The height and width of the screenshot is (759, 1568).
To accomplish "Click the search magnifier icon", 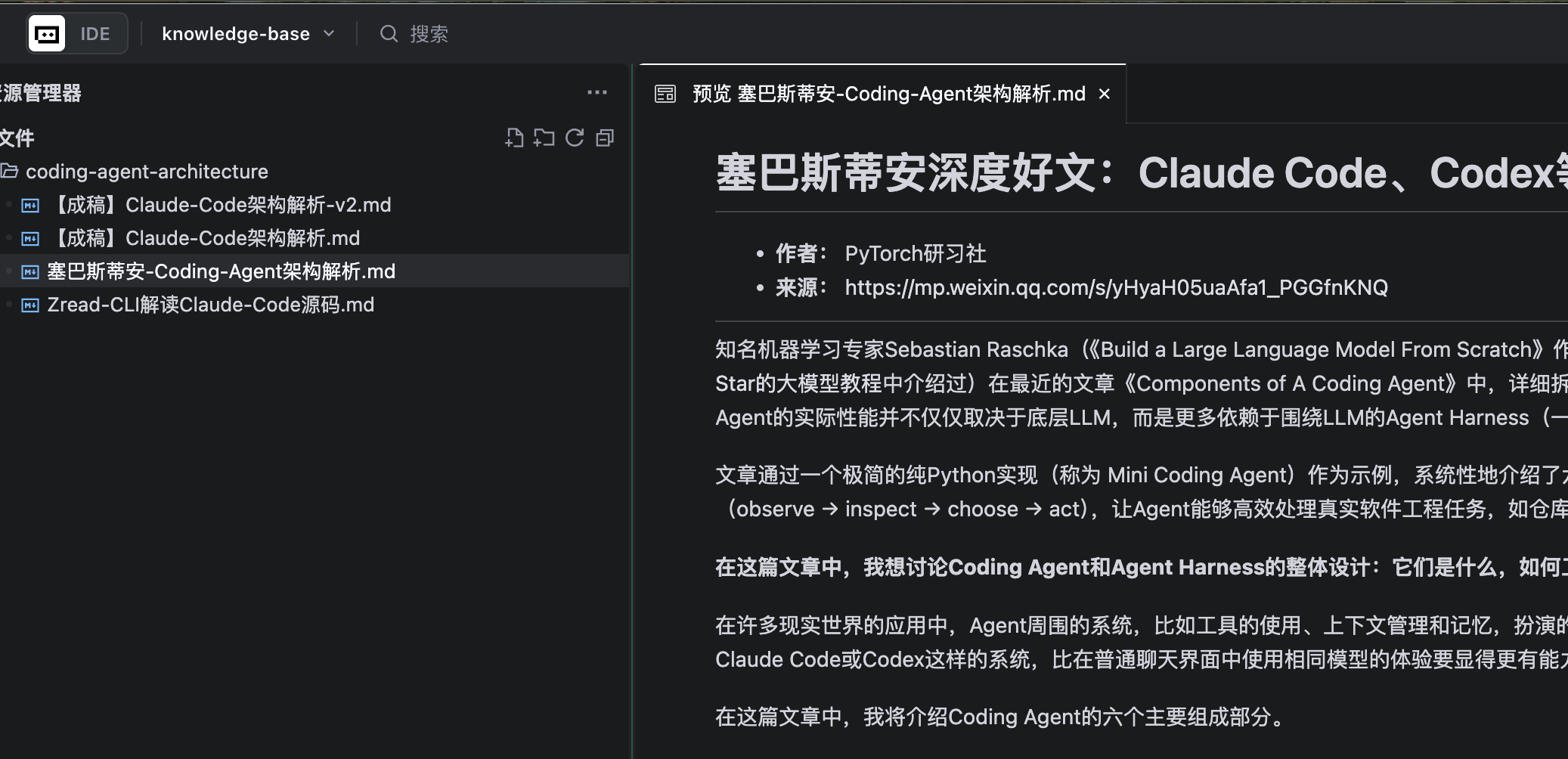I will click(389, 34).
